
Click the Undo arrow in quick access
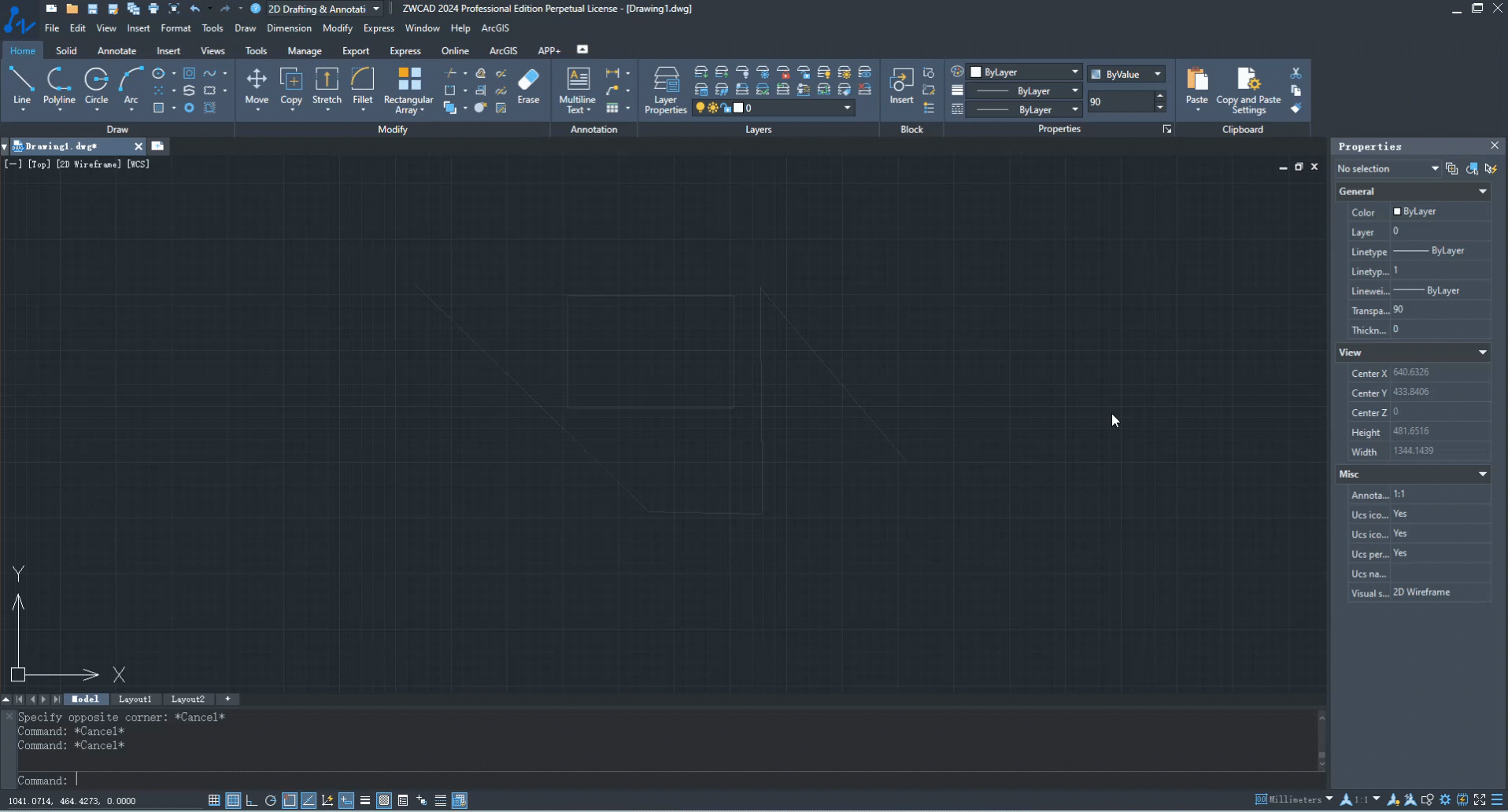click(x=194, y=9)
